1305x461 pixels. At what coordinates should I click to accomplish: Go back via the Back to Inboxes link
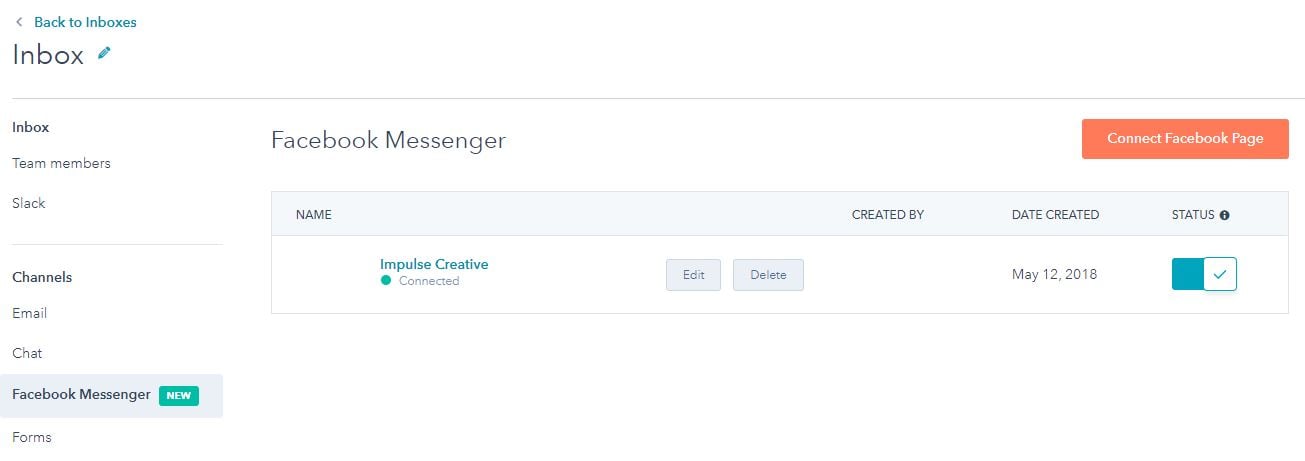click(x=85, y=22)
